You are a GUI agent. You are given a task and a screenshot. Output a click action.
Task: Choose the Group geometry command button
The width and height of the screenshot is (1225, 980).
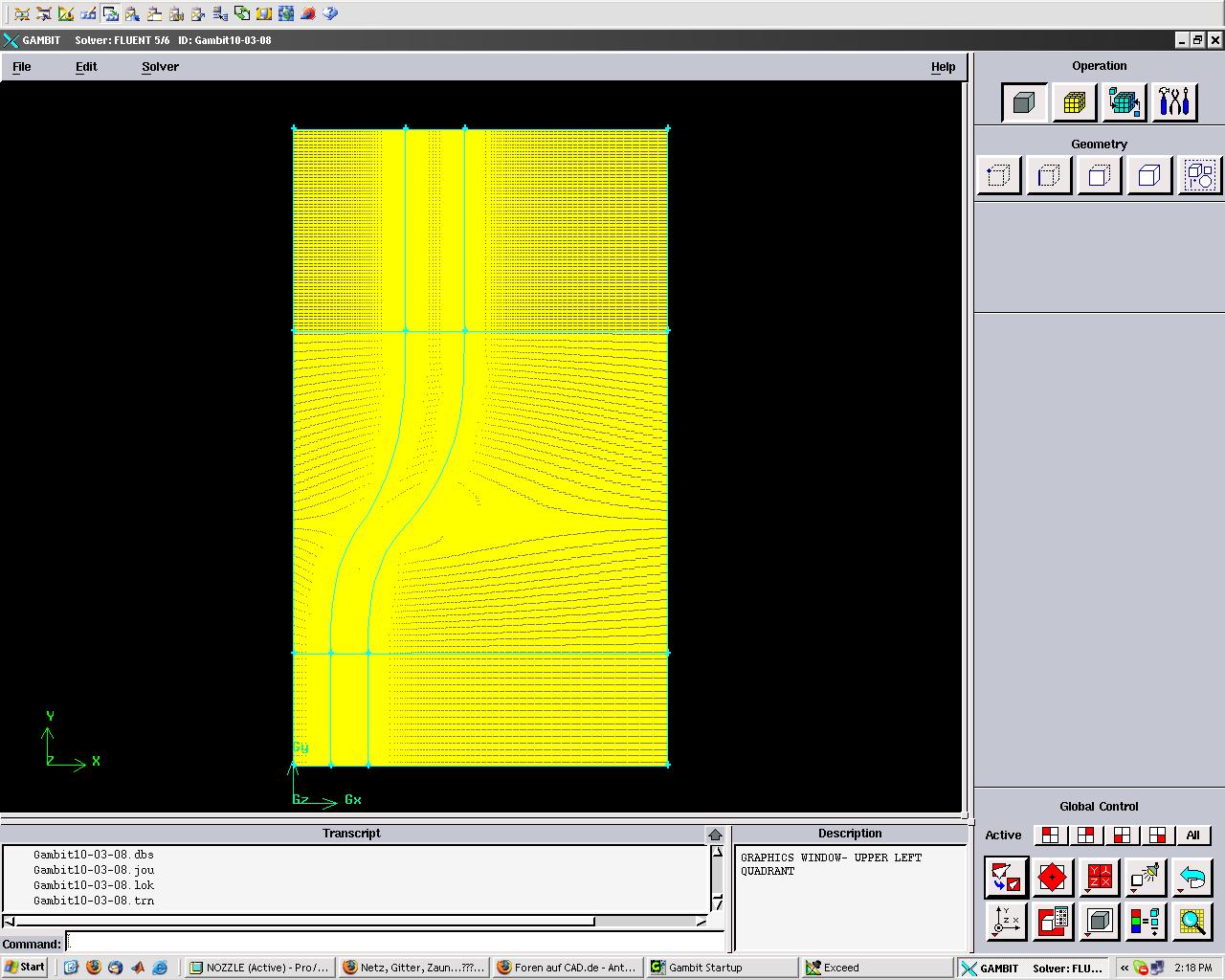click(x=1200, y=176)
